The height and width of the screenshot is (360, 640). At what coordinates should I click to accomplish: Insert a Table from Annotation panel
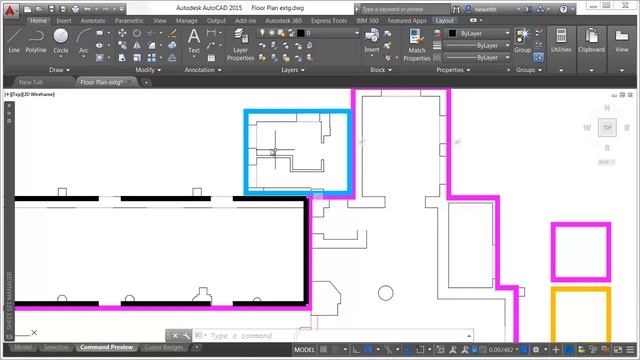211,58
